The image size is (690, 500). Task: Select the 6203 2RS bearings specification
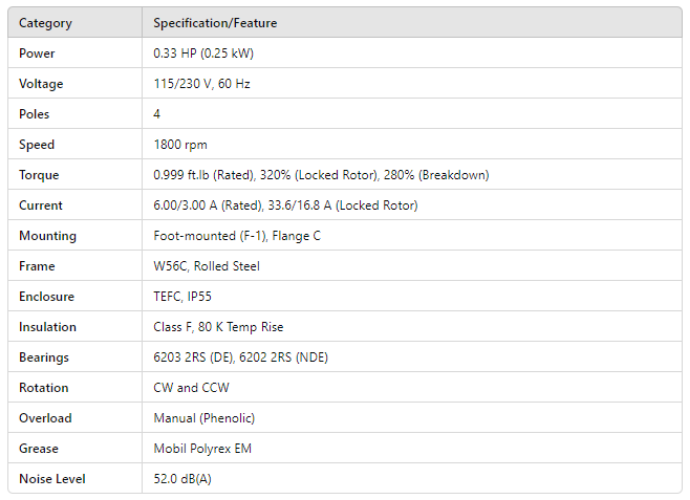(241, 357)
